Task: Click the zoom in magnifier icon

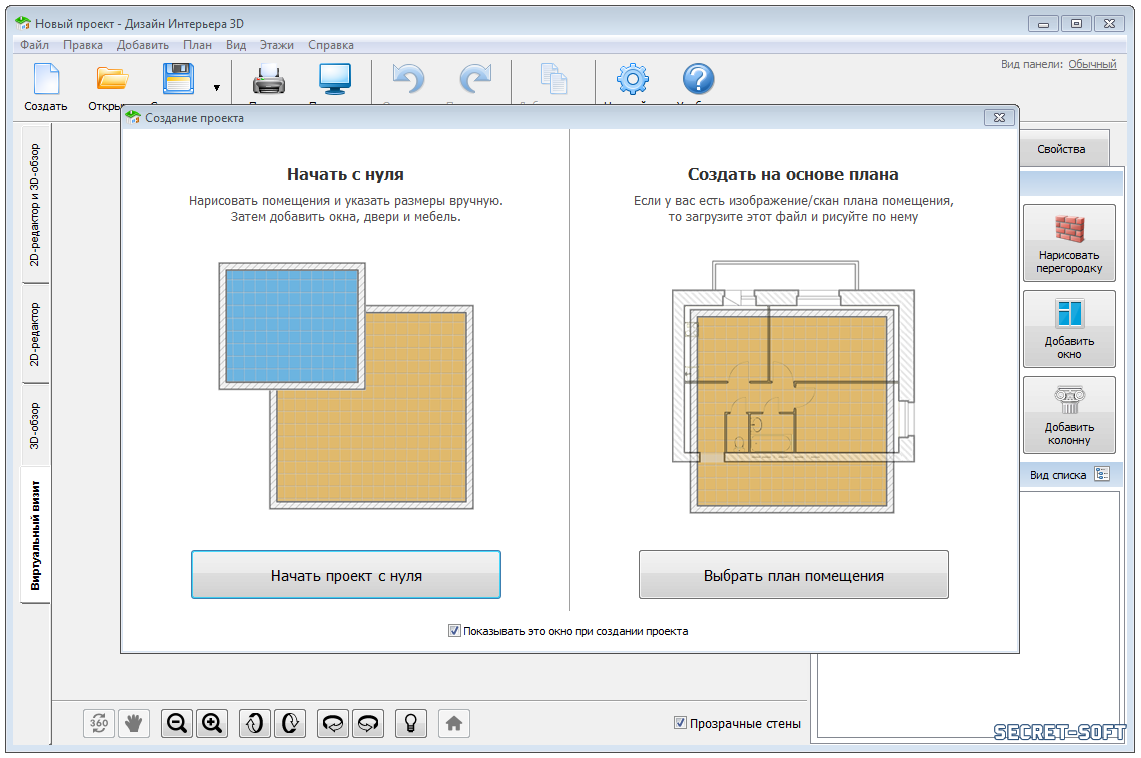Action: pos(211,723)
